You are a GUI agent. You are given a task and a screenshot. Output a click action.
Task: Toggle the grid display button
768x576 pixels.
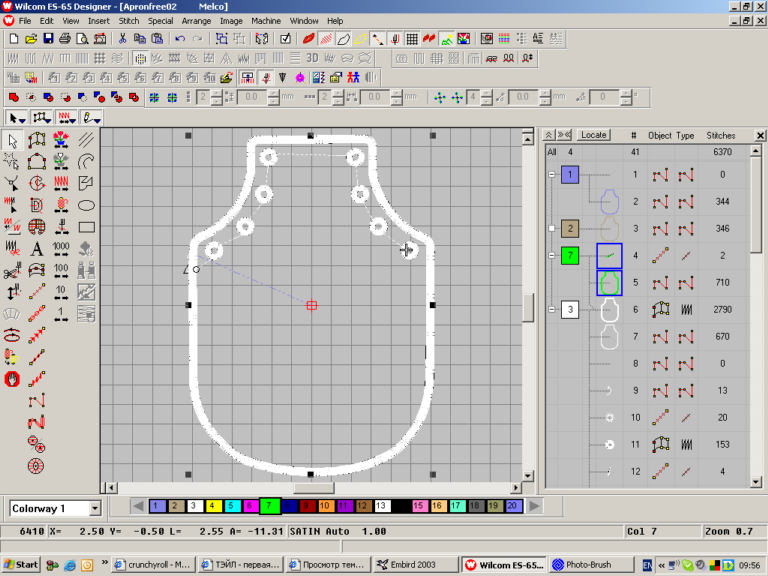[141, 58]
